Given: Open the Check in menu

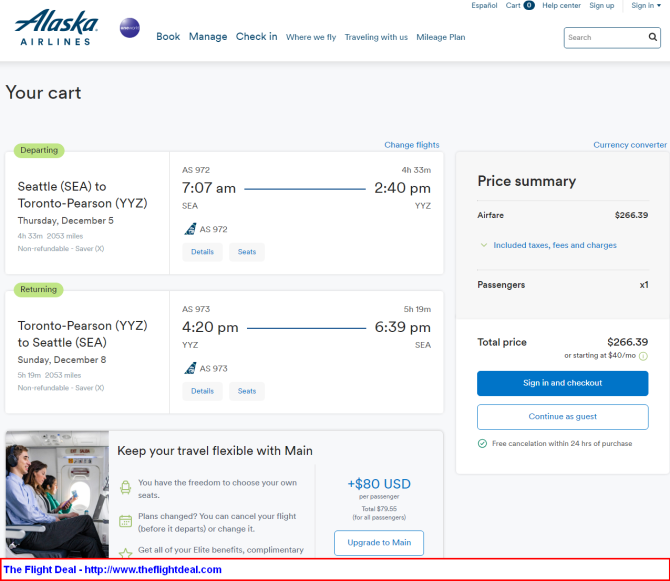Looking at the screenshot, I should click(256, 37).
